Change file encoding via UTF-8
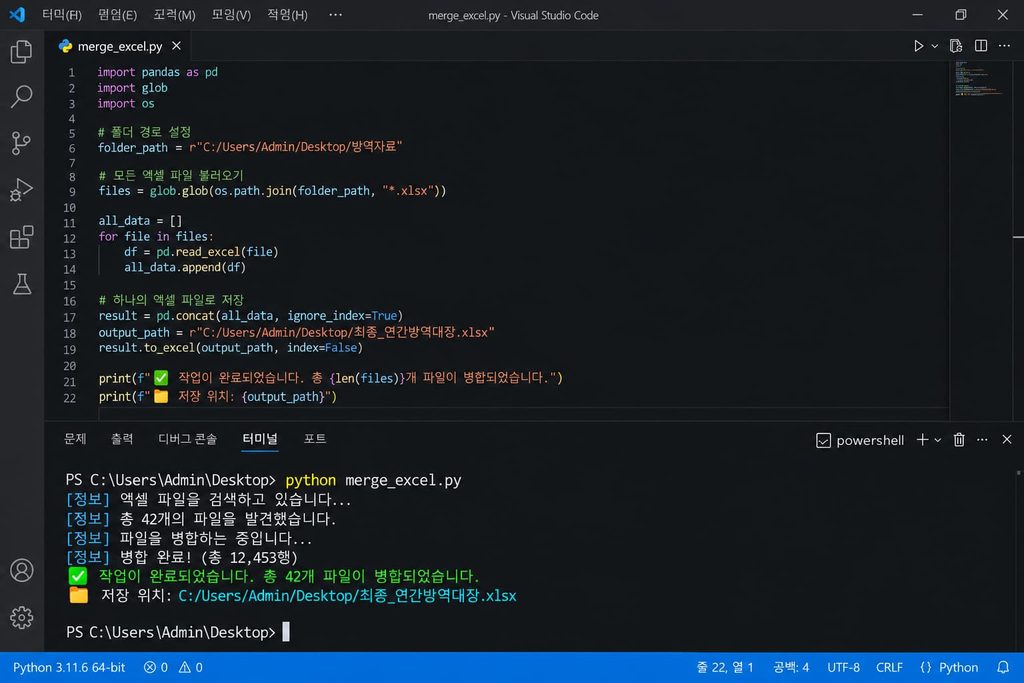This screenshot has height=683, width=1024. [x=843, y=667]
